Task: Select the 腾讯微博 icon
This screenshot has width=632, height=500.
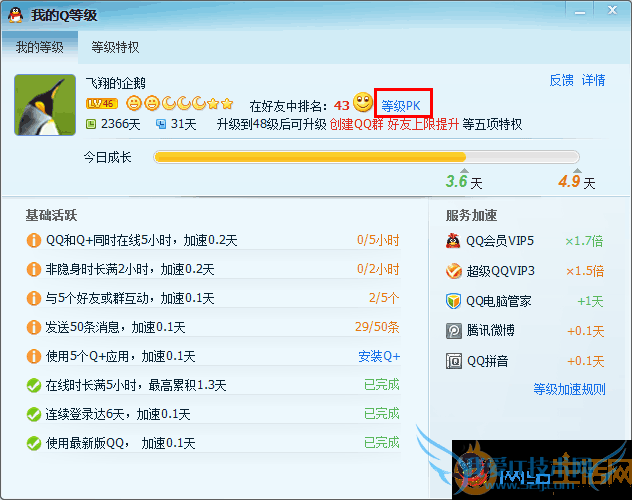Action: click(x=453, y=331)
